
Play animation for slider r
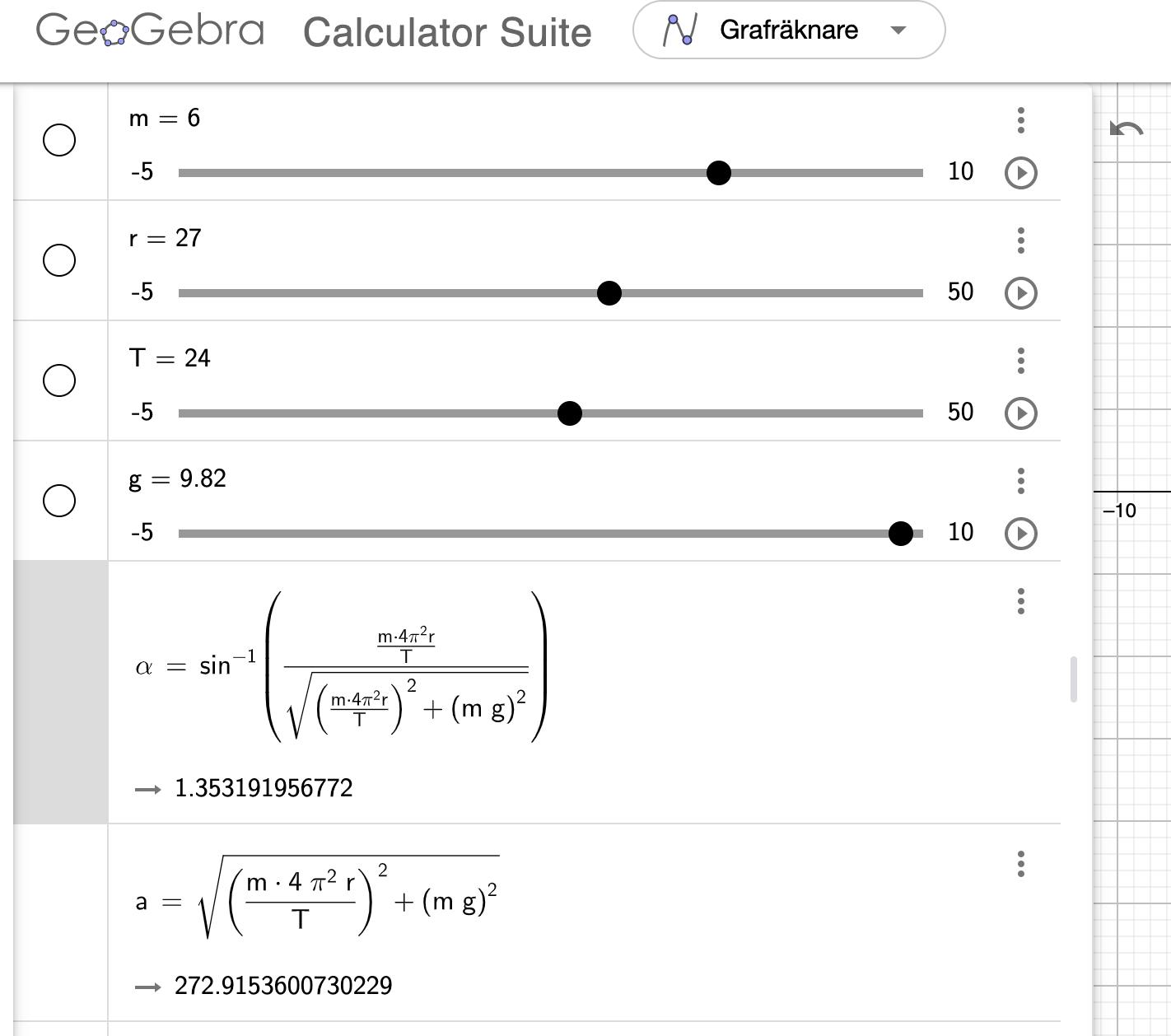click(1020, 293)
